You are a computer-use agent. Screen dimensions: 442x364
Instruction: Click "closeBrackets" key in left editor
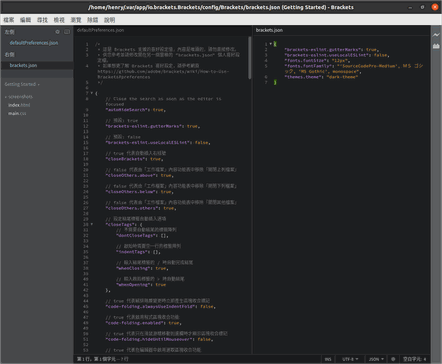(125, 159)
